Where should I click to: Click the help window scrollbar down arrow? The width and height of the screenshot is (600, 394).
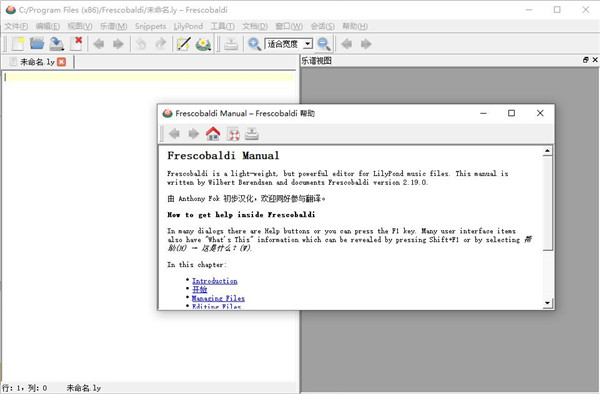548,304
